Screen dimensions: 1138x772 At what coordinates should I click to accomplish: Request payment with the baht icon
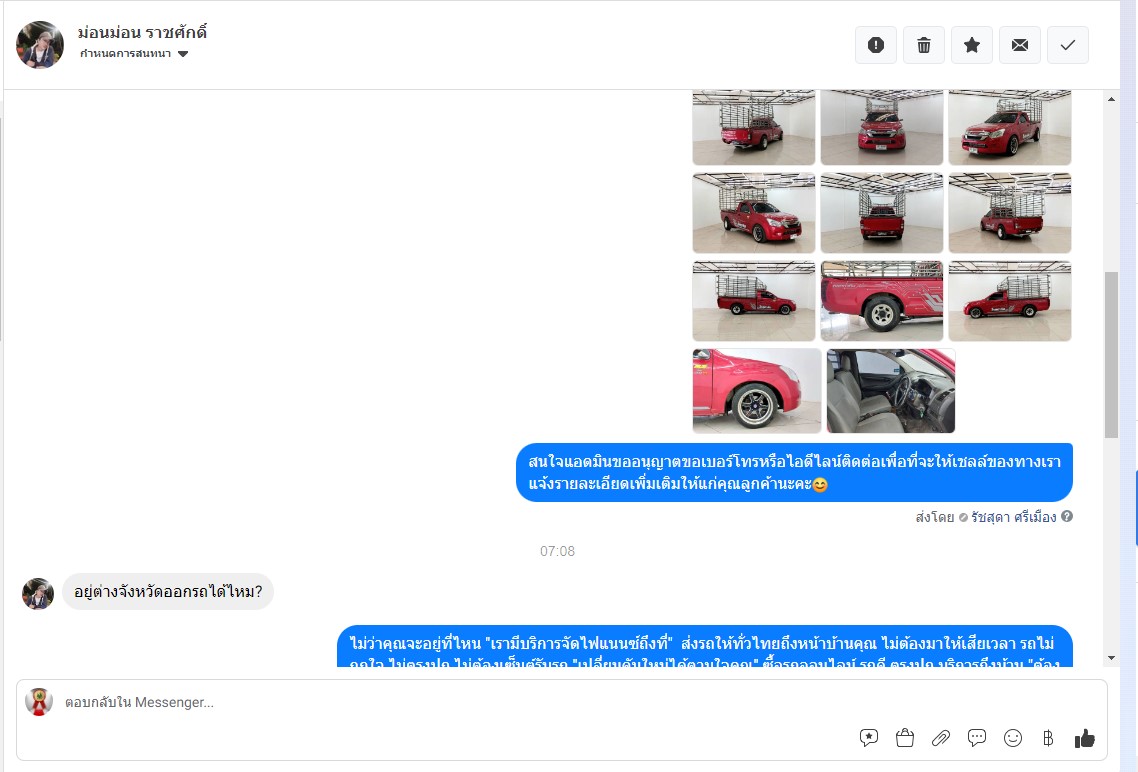click(x=1048, y=738)
